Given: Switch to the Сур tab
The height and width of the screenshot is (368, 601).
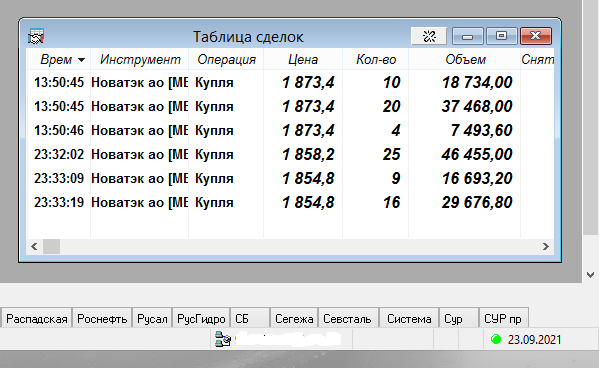Looking at the screenshot, I should click(459, 319).
